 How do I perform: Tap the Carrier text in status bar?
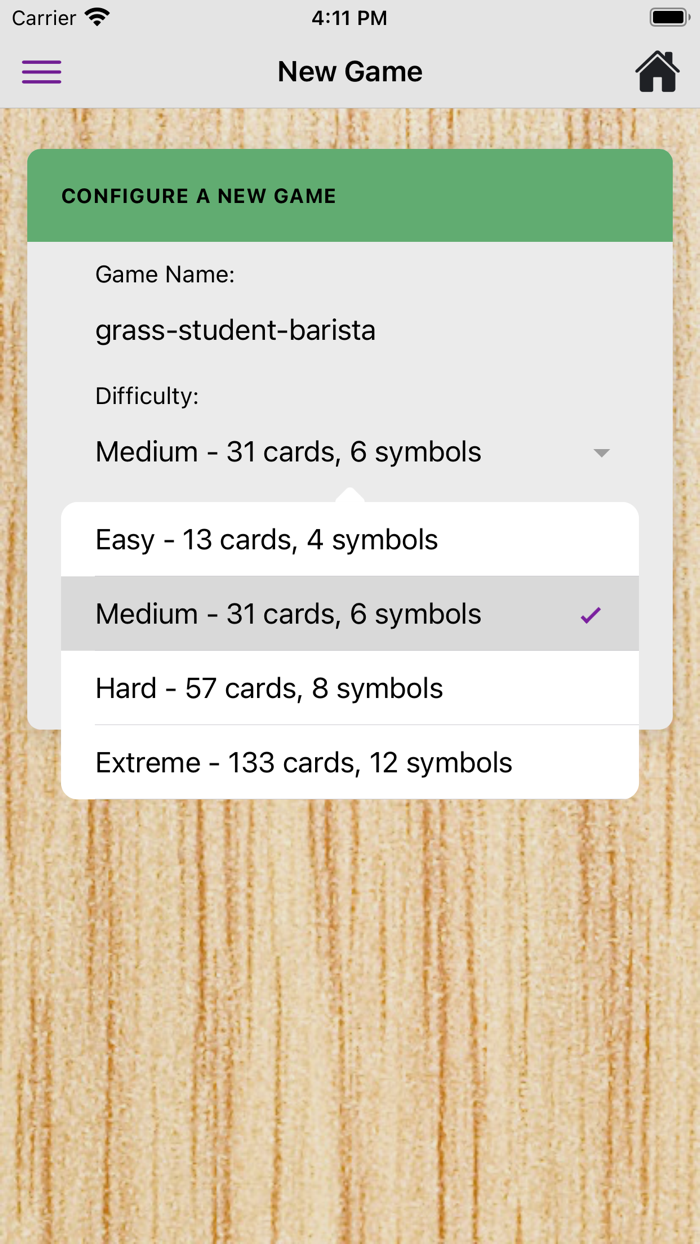44,18
